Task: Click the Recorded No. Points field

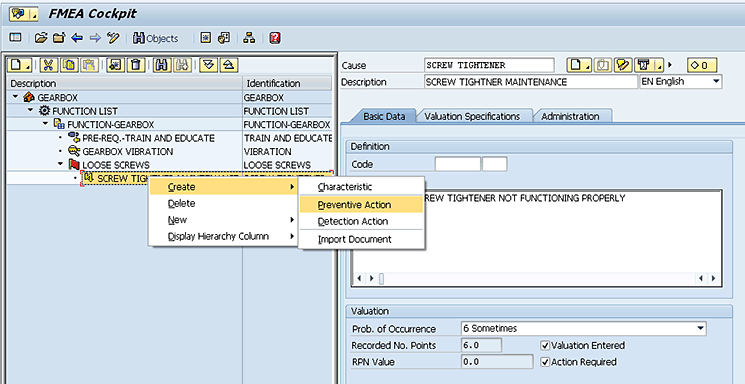Action: (x=481, y=346)
